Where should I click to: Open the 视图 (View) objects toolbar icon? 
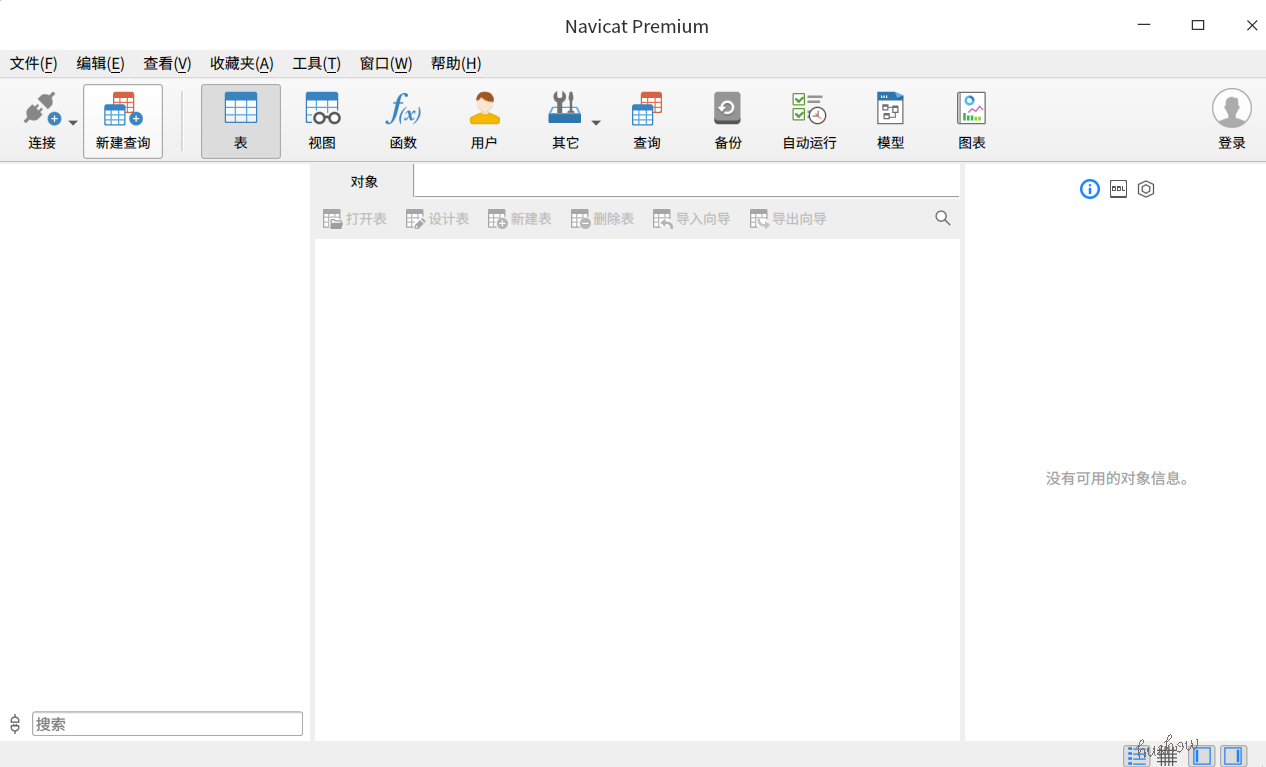(x=322, y=121)
